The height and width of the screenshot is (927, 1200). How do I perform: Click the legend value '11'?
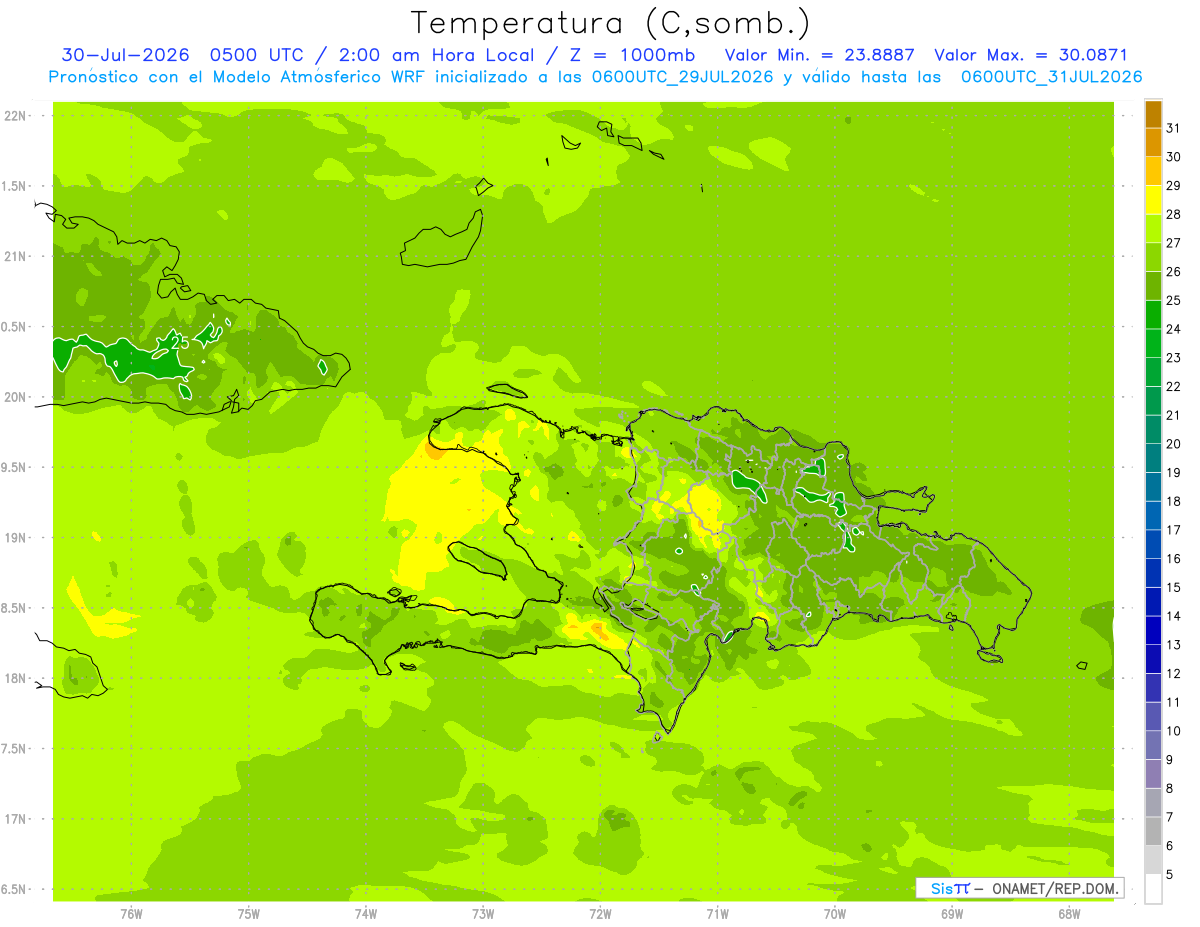(1174, 702)
